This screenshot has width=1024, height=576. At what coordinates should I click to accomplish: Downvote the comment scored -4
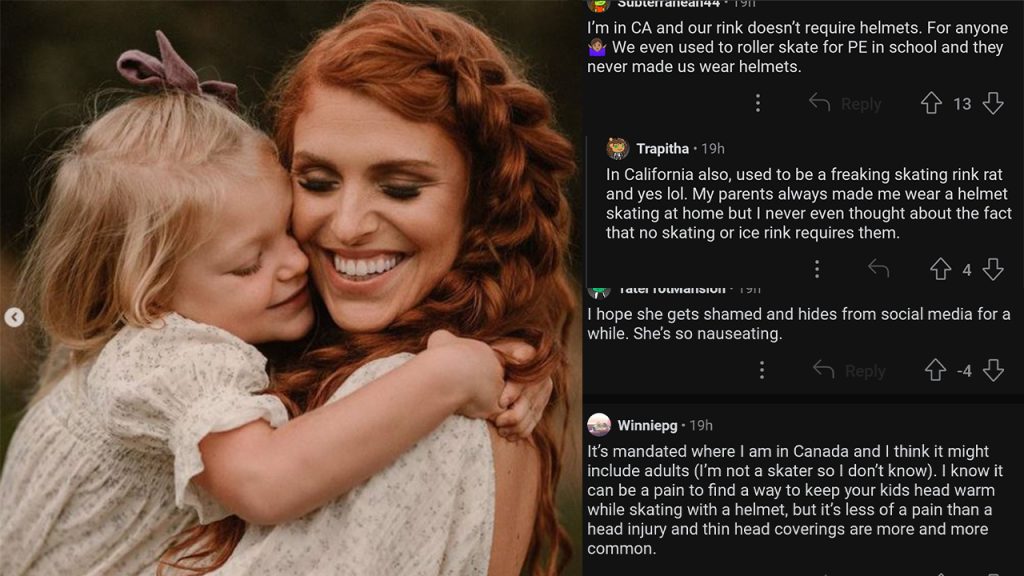993,371
